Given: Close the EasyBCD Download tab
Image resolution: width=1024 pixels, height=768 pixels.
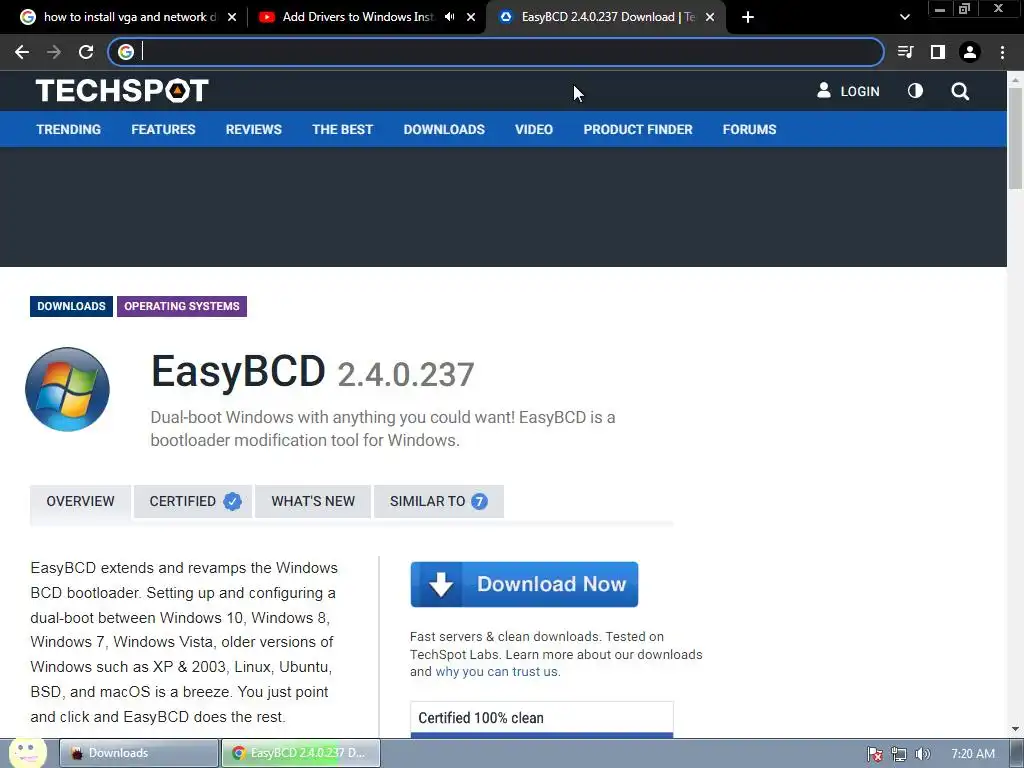Looking at the screenshot, I should point(710,17).
